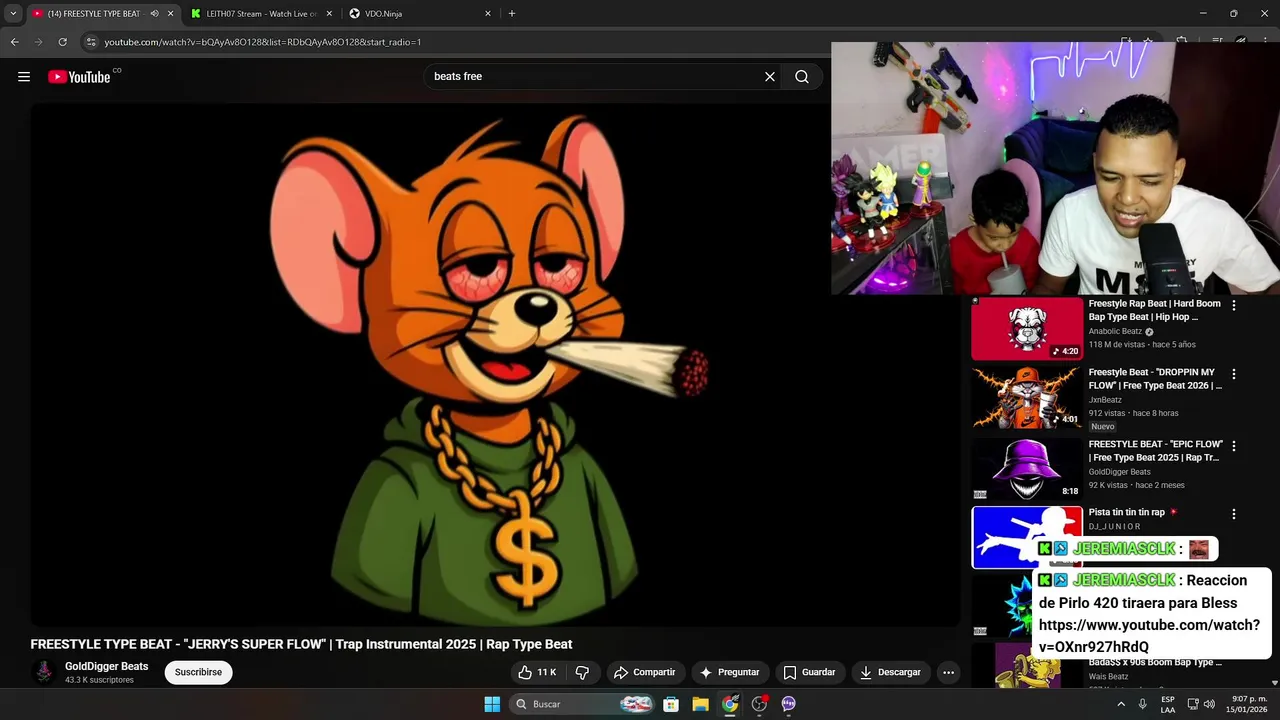Clear the YouTube search box text
Screen dimensions: 1280x720
pos(770,77)
